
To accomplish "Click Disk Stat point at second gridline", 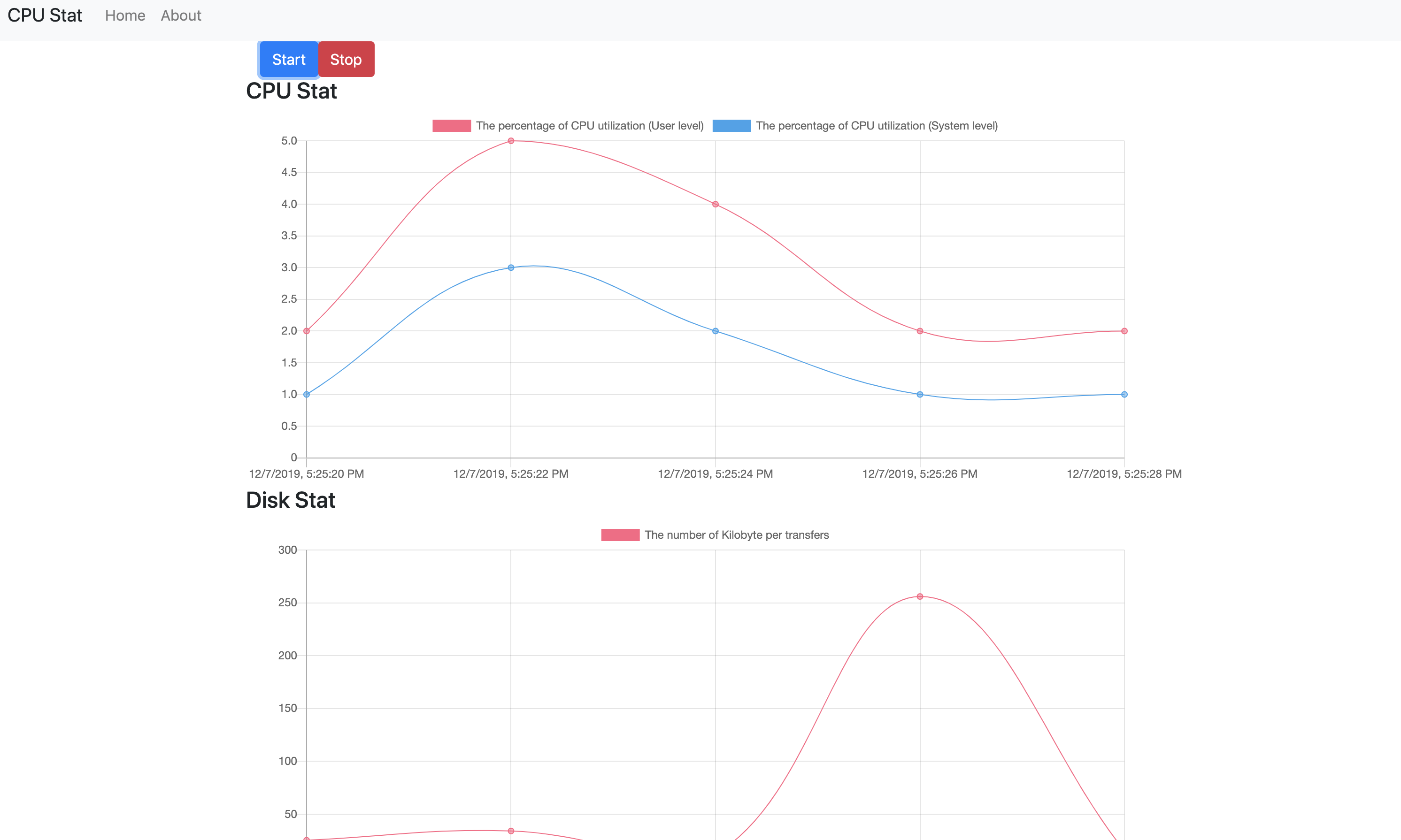I will (x=511, y=831).
